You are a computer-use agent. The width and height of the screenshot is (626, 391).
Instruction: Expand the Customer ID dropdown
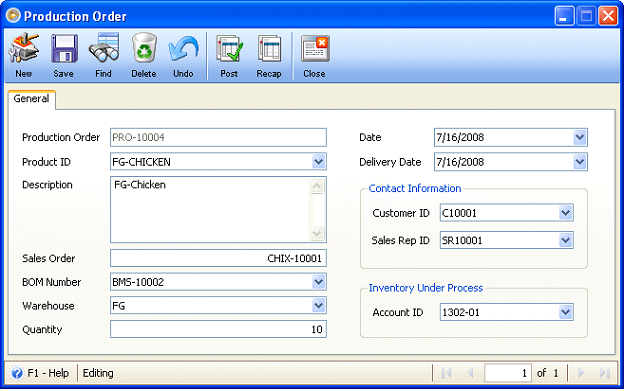pos(565,213)
